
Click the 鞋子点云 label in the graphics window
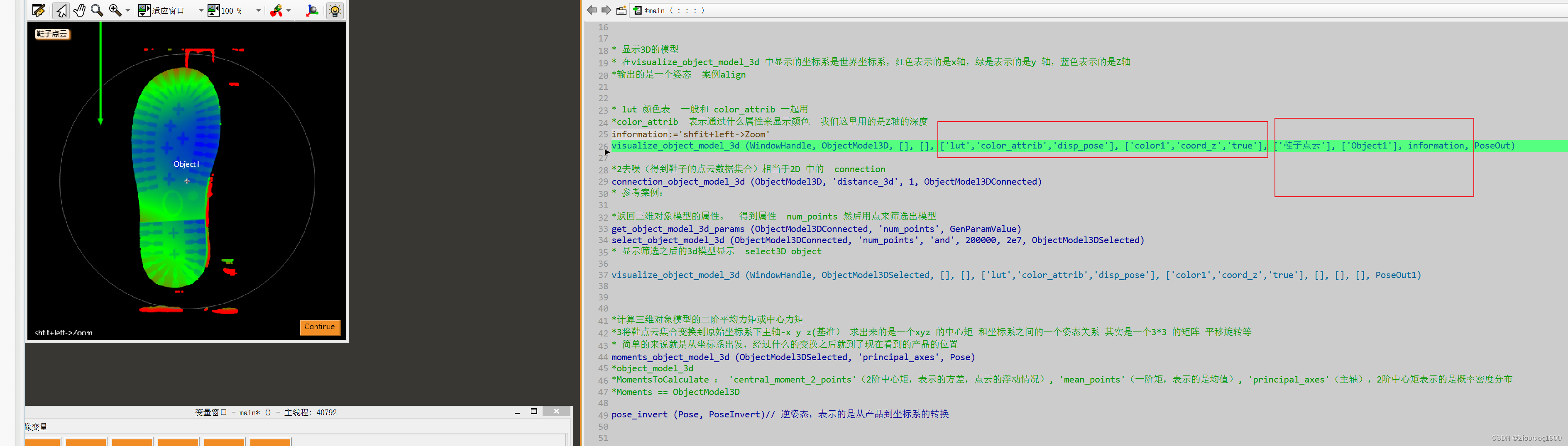(x=52, y=34)
